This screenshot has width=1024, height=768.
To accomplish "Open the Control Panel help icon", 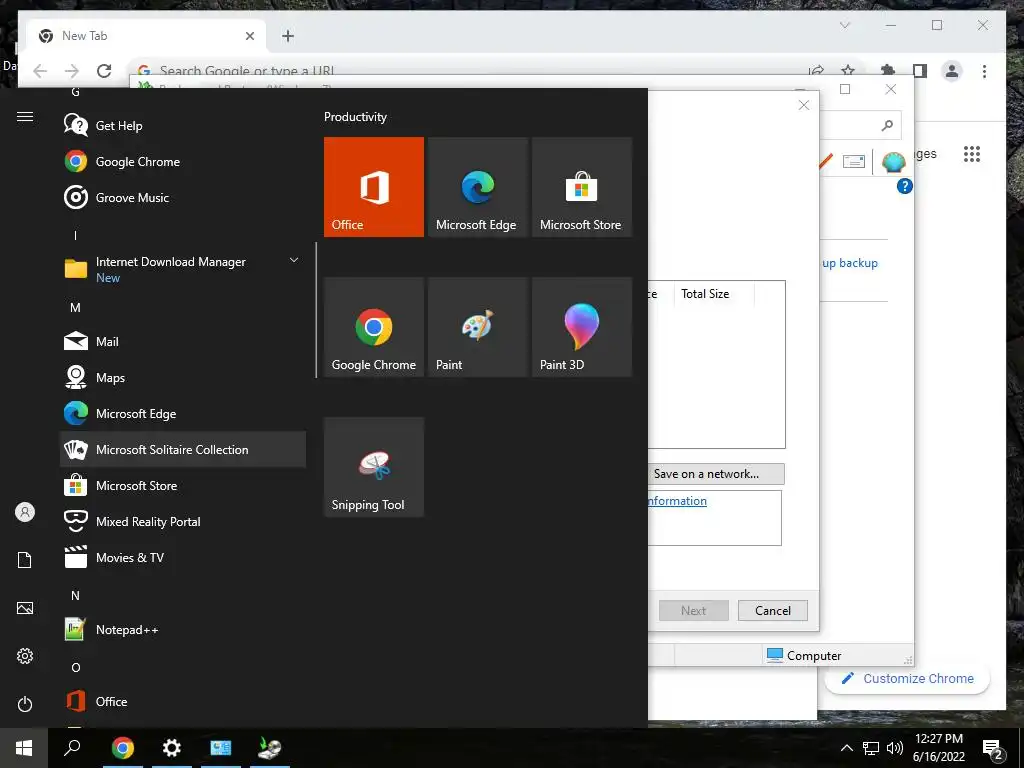I will coord(904,187).
